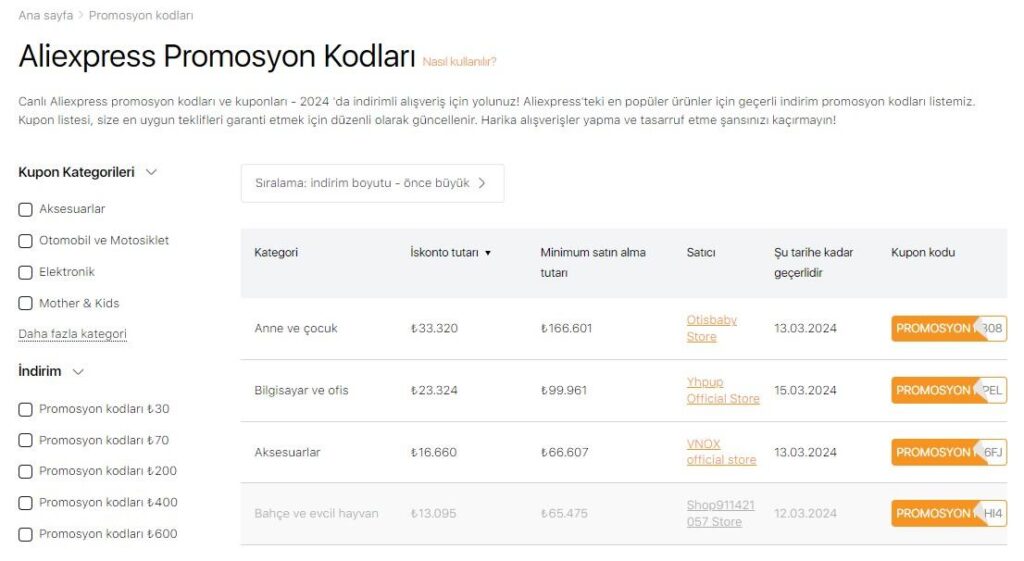This screenshot has width=1024, height=561.
Task: Click the 12.03.2024 expiry date
Action: point(805,513)
